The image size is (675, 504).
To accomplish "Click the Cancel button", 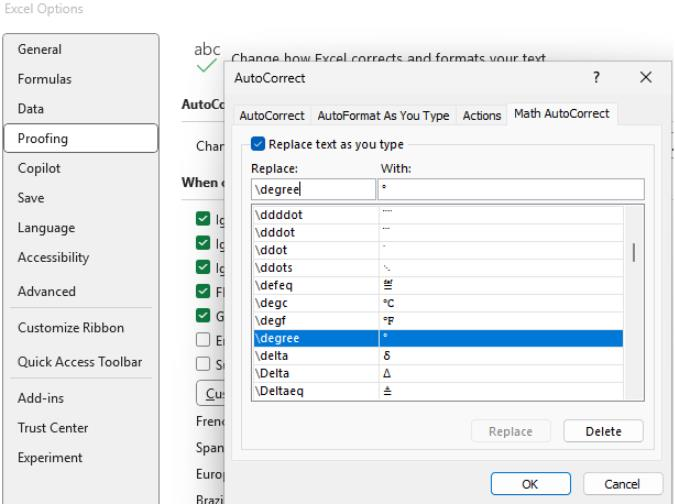I will tap(622, 484).
